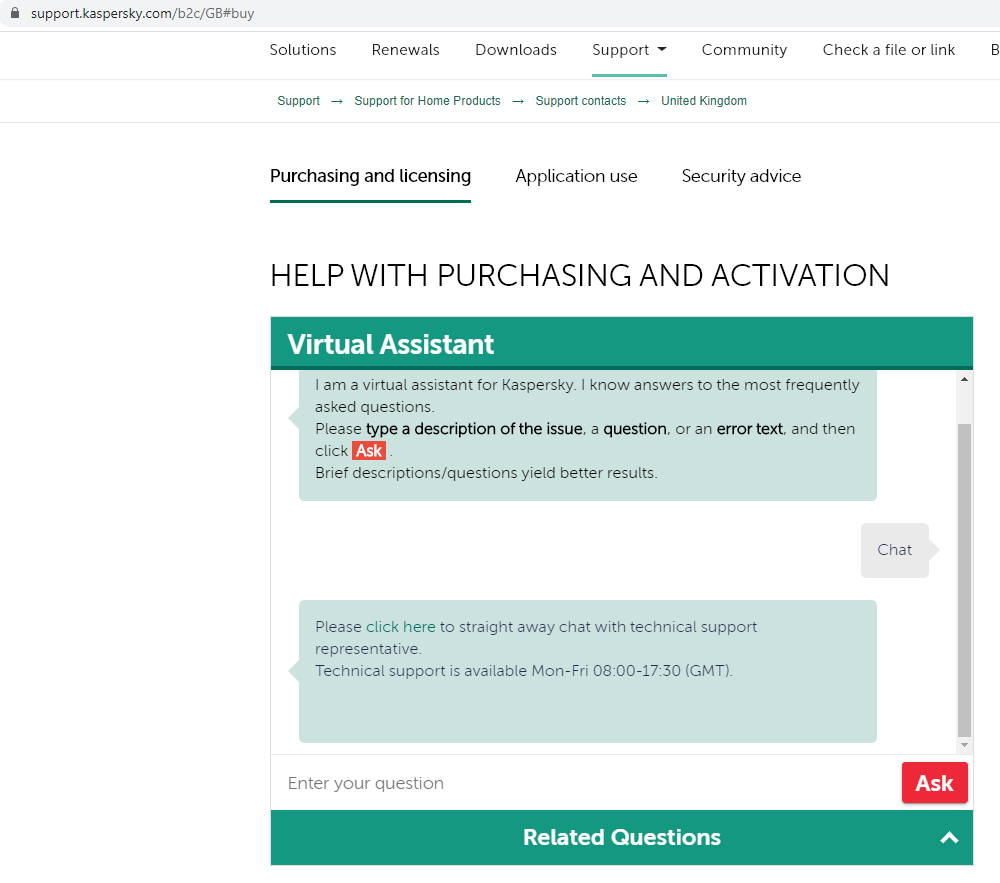Viewport: 1000px width, 883px height.
Task: Click the chat scrollbar up arrow
Action: [964, 379]
